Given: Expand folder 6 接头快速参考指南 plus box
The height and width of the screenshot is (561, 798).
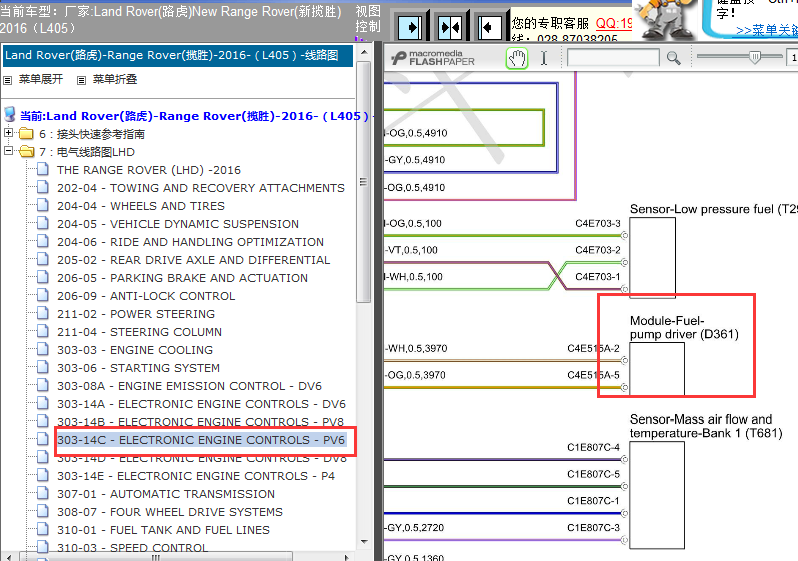Looking at the screenshot, I should tap(8, 133).
